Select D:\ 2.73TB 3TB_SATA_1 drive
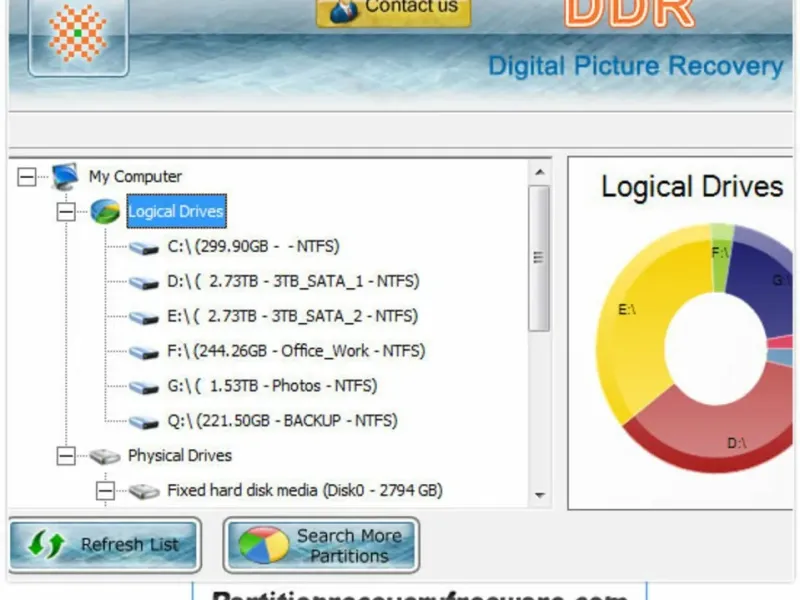The height and width of the screenshot is (600, 800). (x=293, y=281)
